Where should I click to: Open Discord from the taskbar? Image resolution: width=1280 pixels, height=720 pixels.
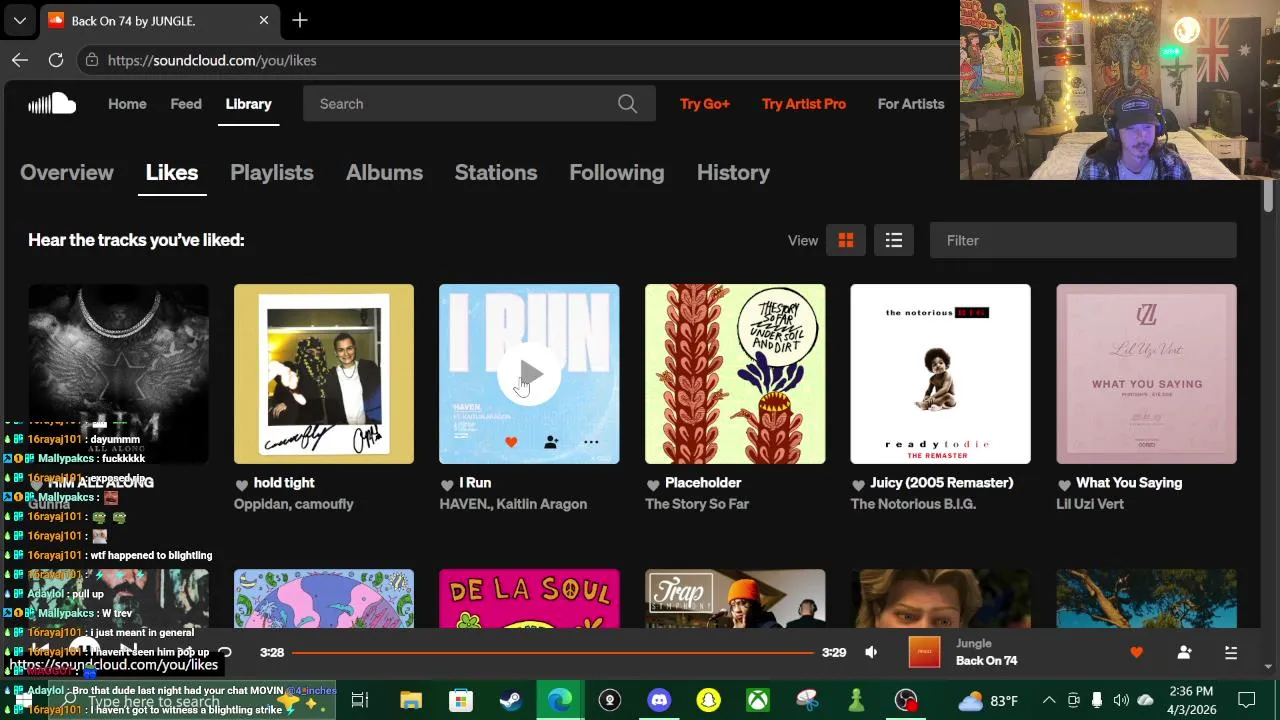[659, 700]
